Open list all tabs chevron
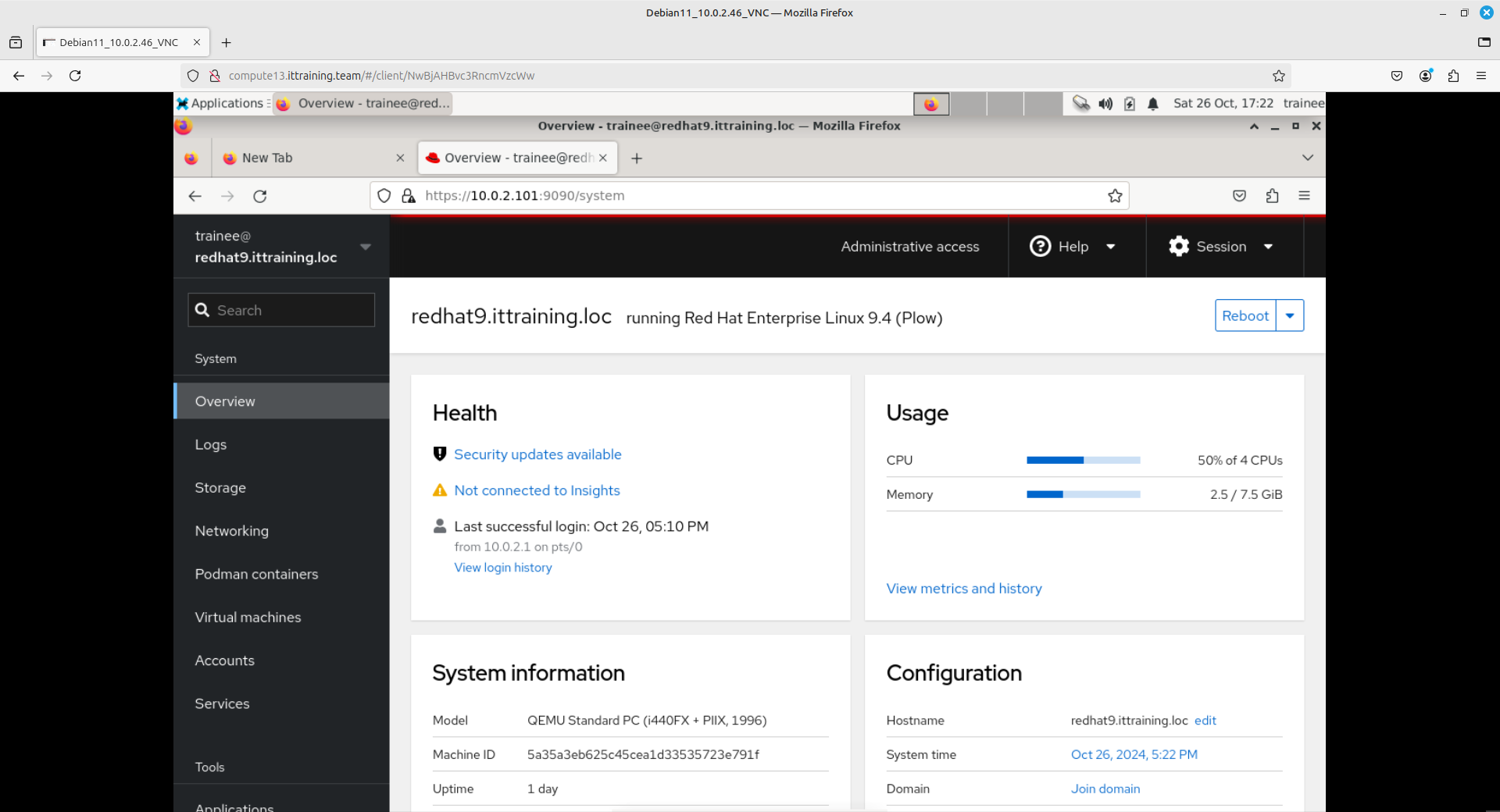1500x812 pixels. coord(1308,158)
